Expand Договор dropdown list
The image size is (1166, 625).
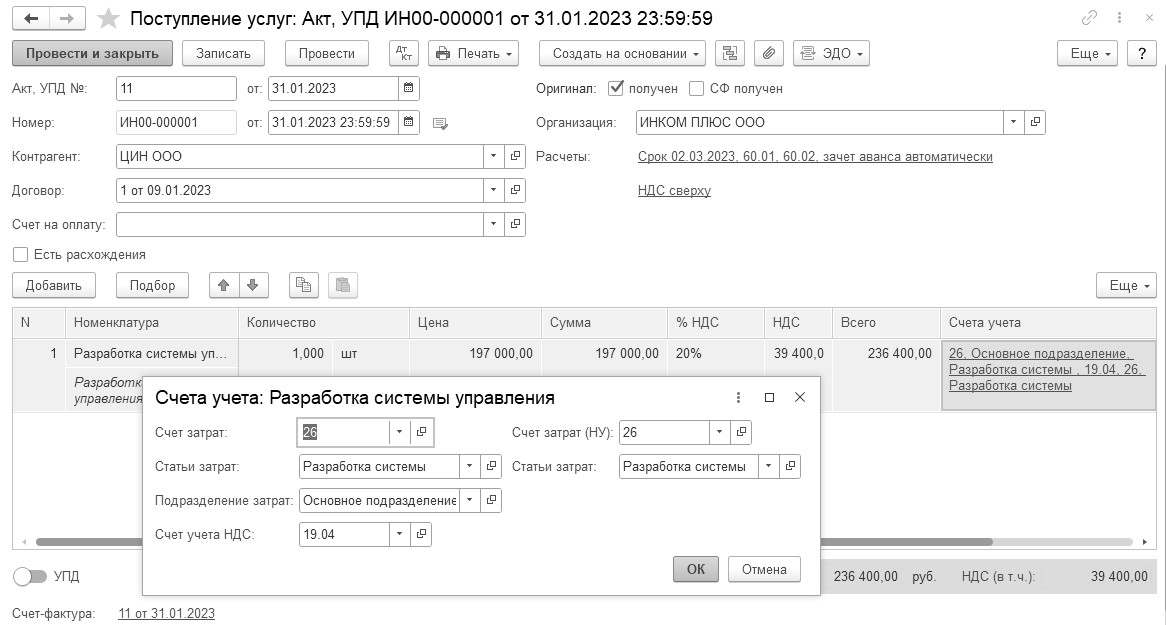coord(494,190)
